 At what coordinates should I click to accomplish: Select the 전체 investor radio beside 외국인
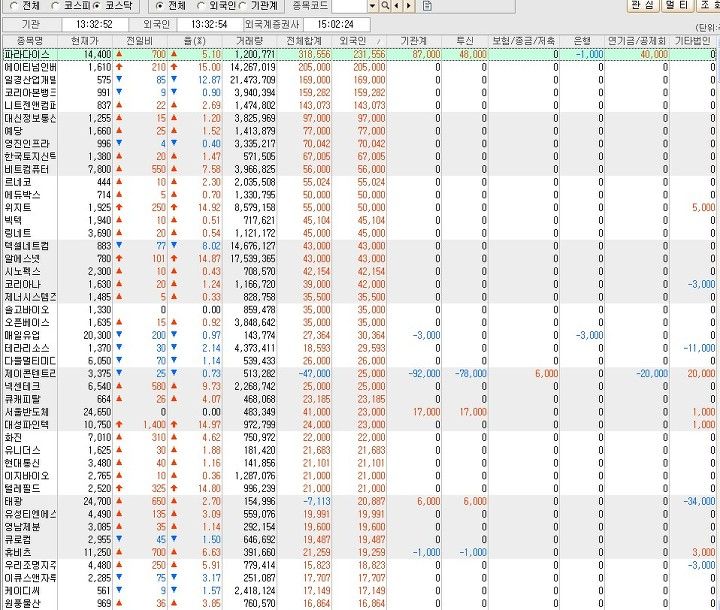(x=160, y=6)
